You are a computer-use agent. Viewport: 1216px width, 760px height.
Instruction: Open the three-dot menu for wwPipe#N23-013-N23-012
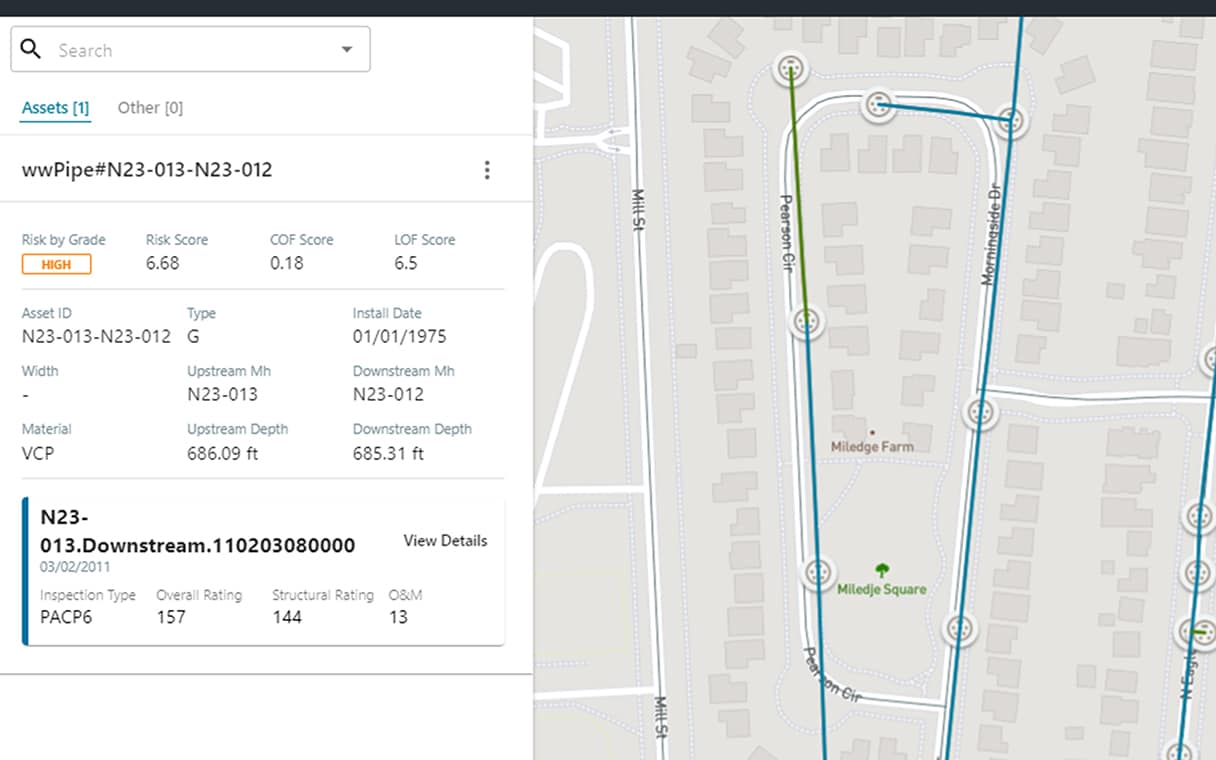click(487, 170)
